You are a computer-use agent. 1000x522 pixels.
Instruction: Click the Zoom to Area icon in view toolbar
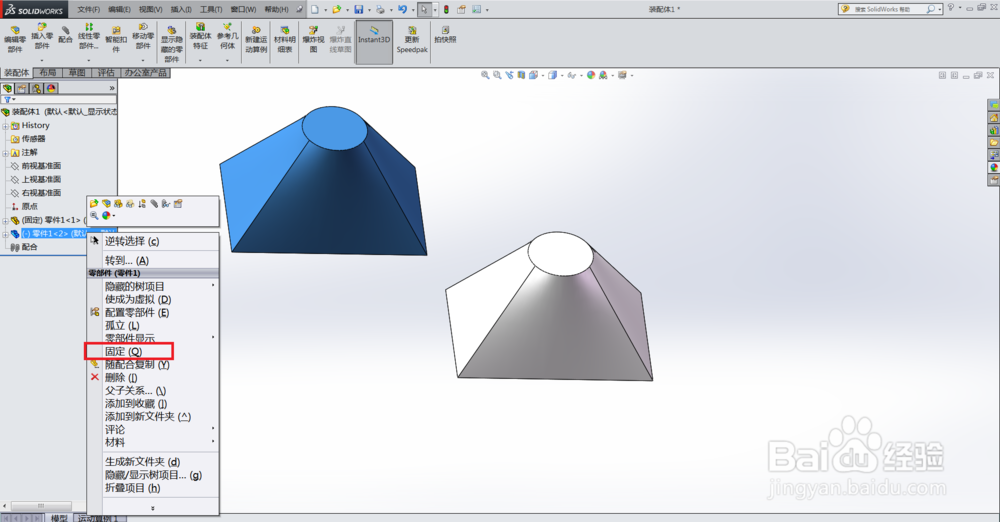[x=497, y=75]
